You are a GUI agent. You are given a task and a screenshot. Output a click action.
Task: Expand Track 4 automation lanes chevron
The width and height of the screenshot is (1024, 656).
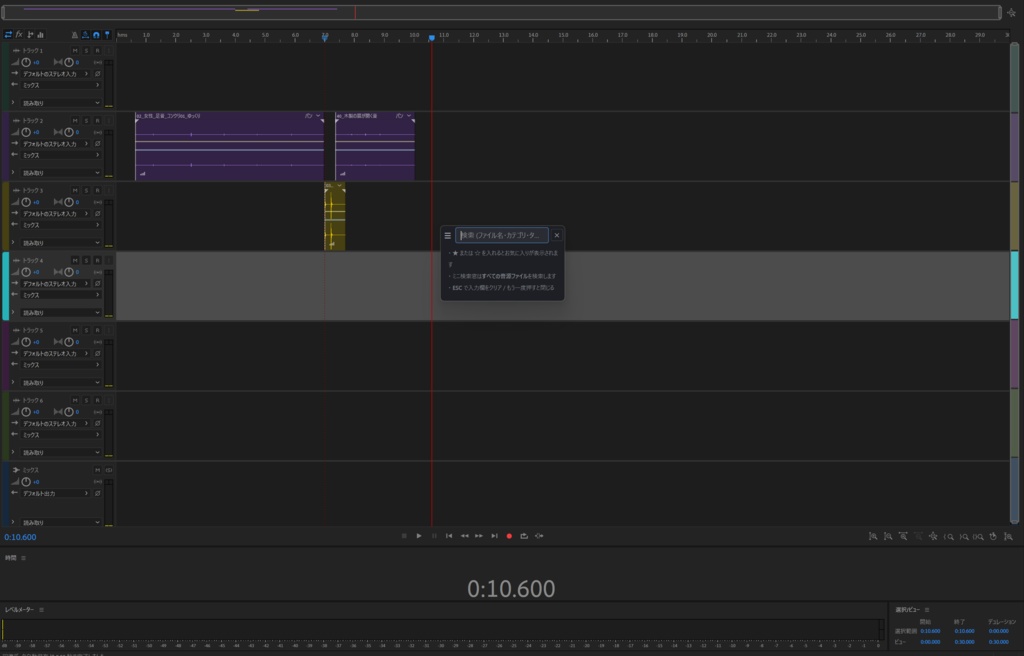[13, 312]
